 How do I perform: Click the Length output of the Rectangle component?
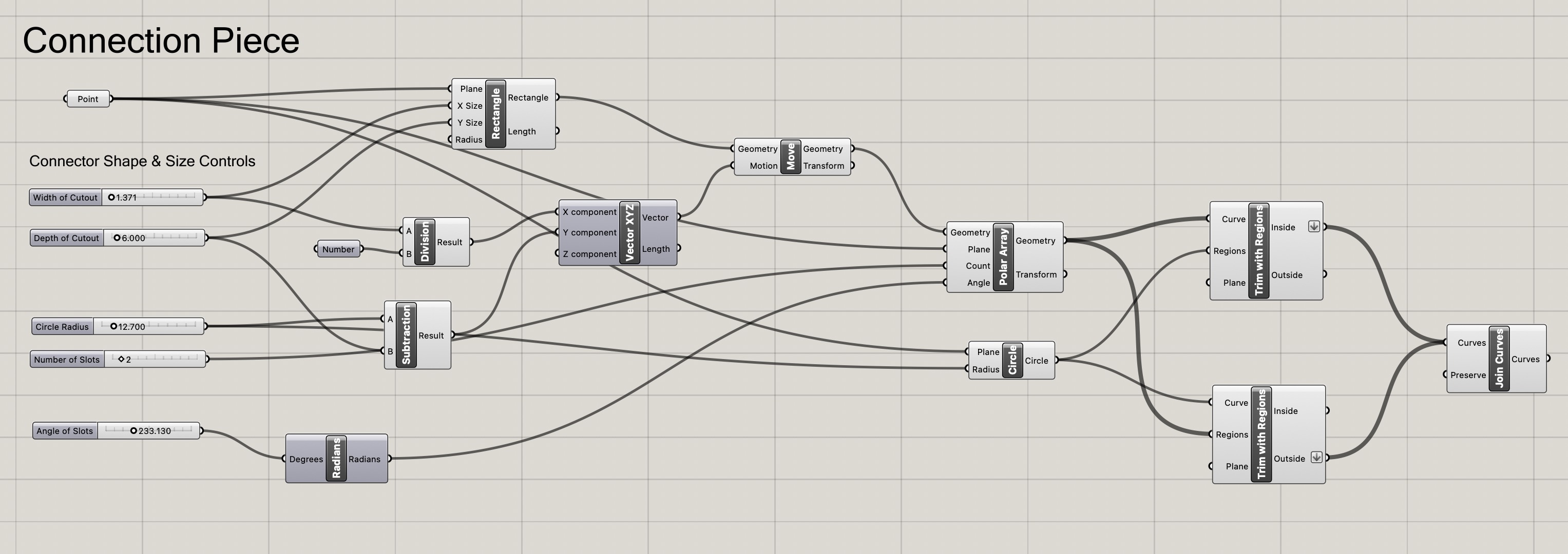(522, 131)
